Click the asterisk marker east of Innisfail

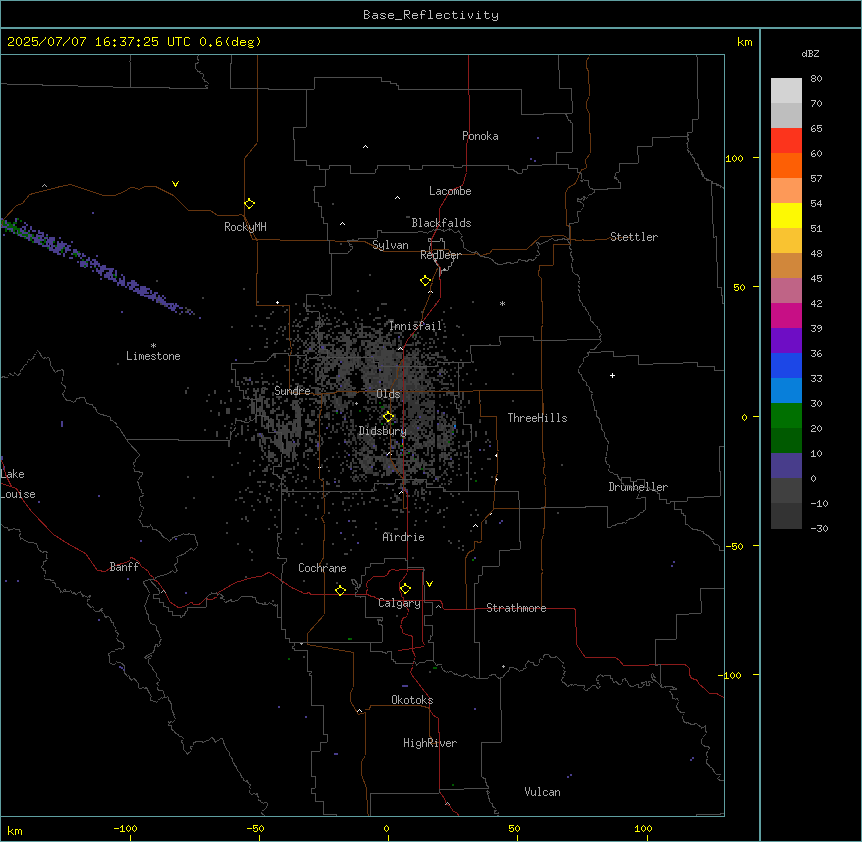(502, 303)
